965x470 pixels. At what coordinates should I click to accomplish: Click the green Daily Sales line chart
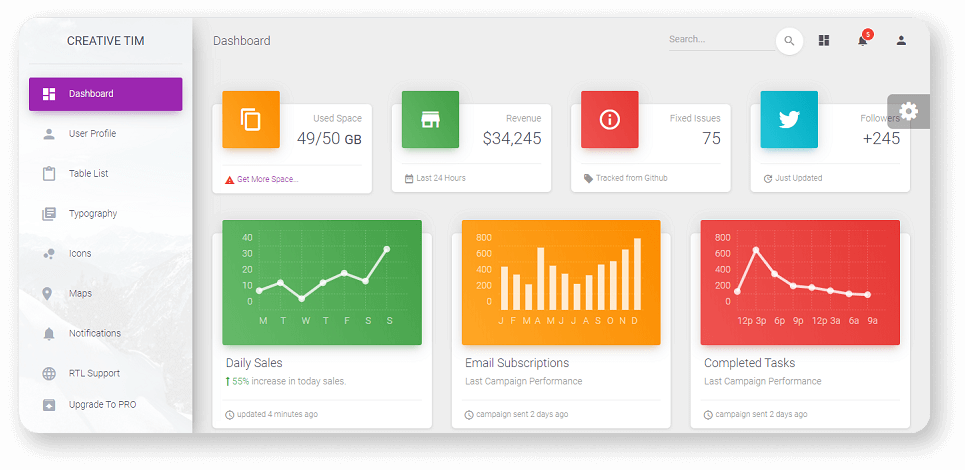(322, 282)
